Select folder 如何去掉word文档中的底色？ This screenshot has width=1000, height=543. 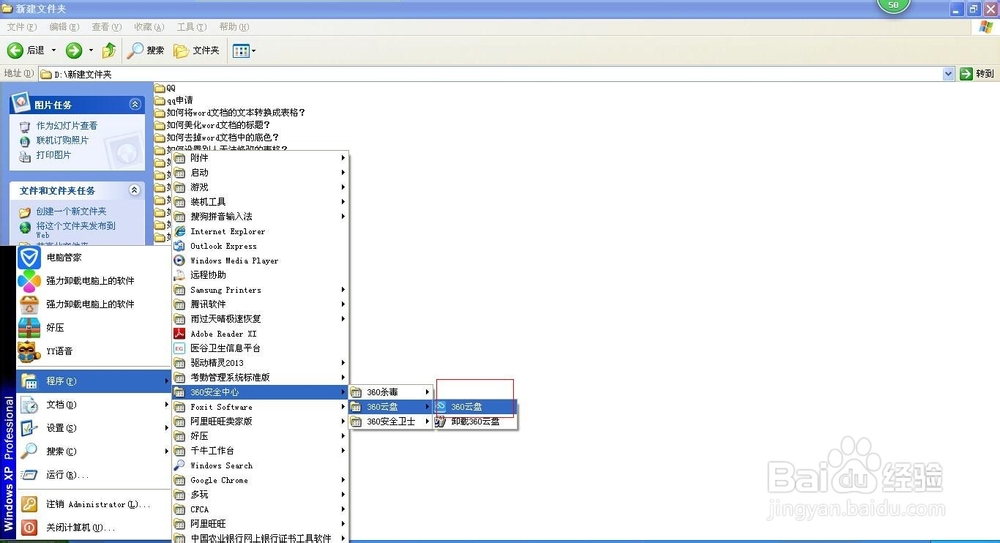pos(217,137)
